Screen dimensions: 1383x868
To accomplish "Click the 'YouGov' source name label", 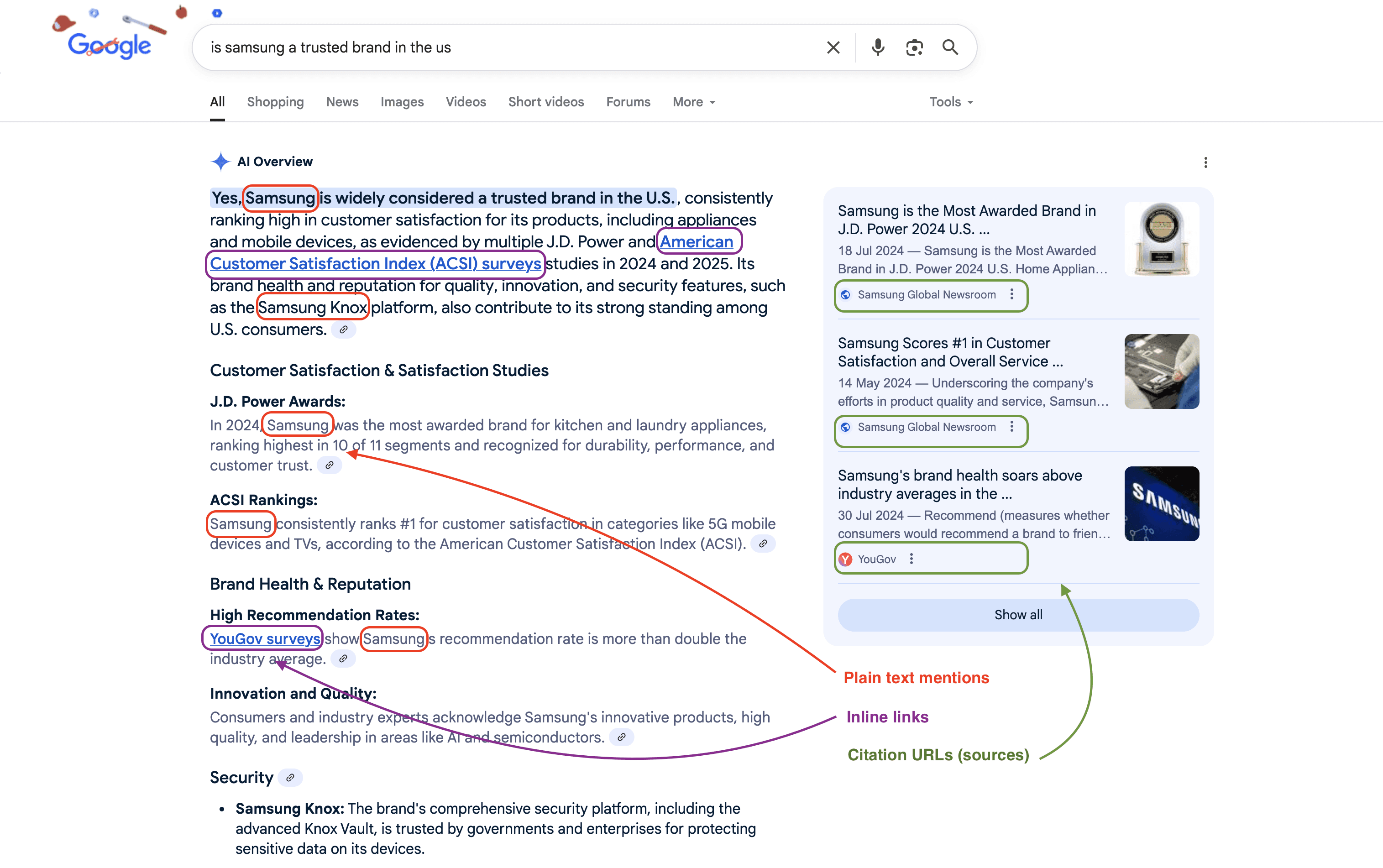I will 877,559.
